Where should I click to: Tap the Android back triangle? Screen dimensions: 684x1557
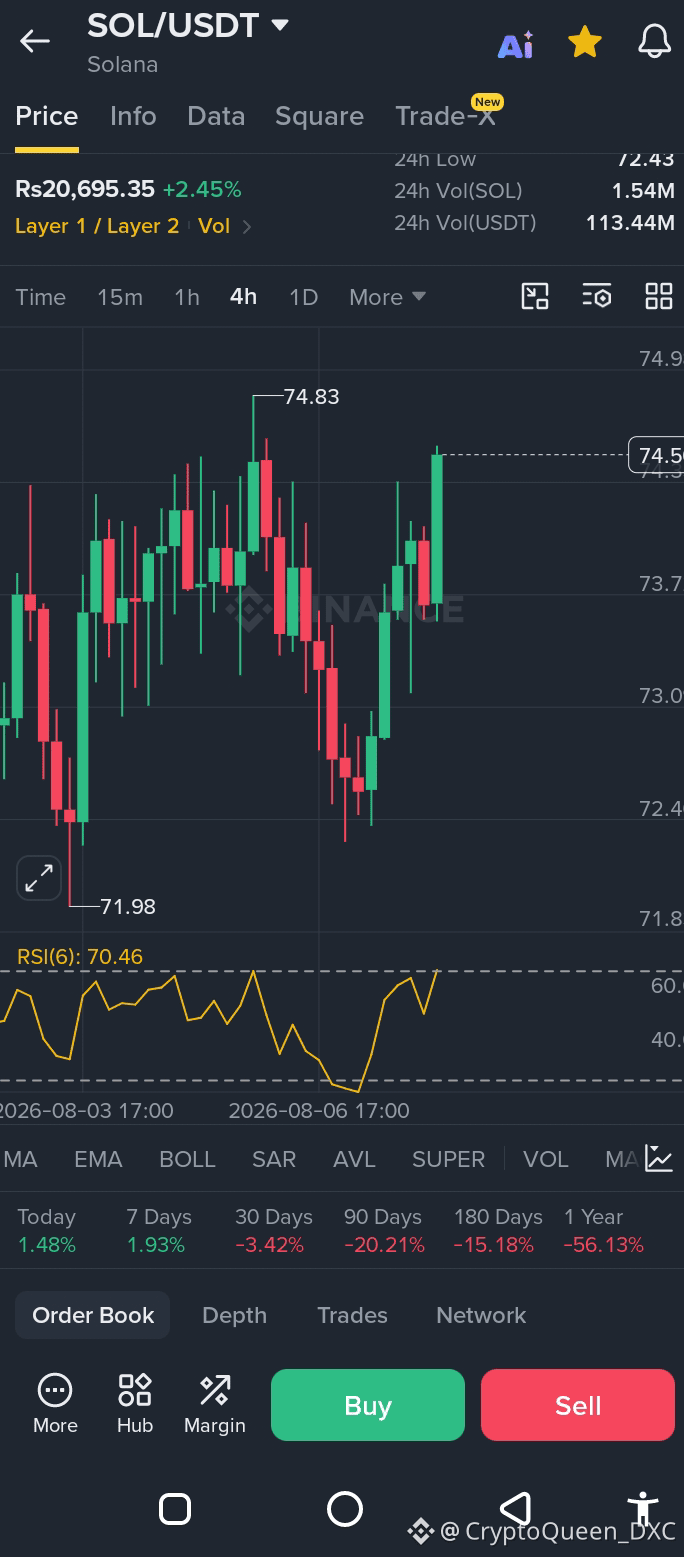515,1508
